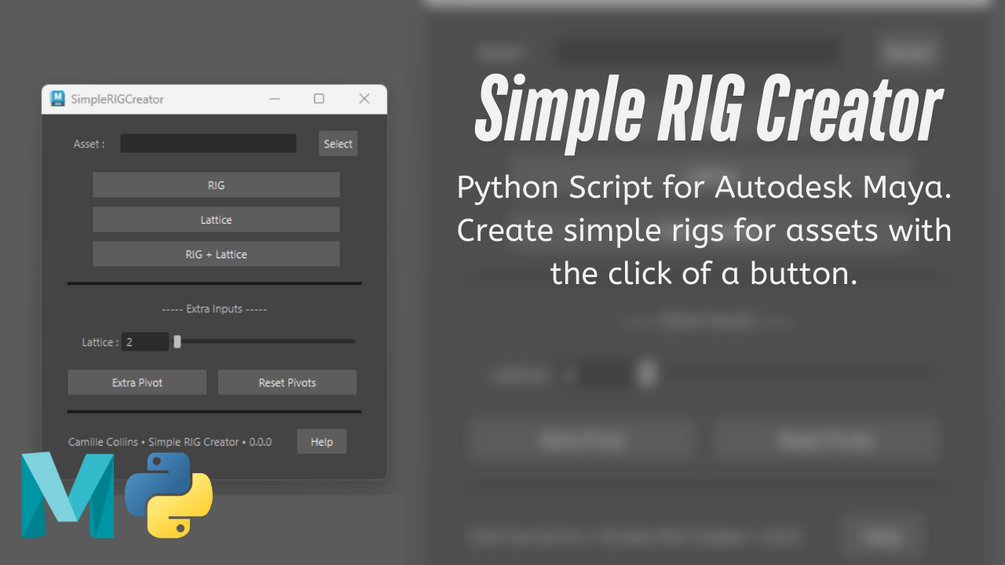The image size is (1005, 565).
Task: Click the Python logo
Action: pos(169,495)
